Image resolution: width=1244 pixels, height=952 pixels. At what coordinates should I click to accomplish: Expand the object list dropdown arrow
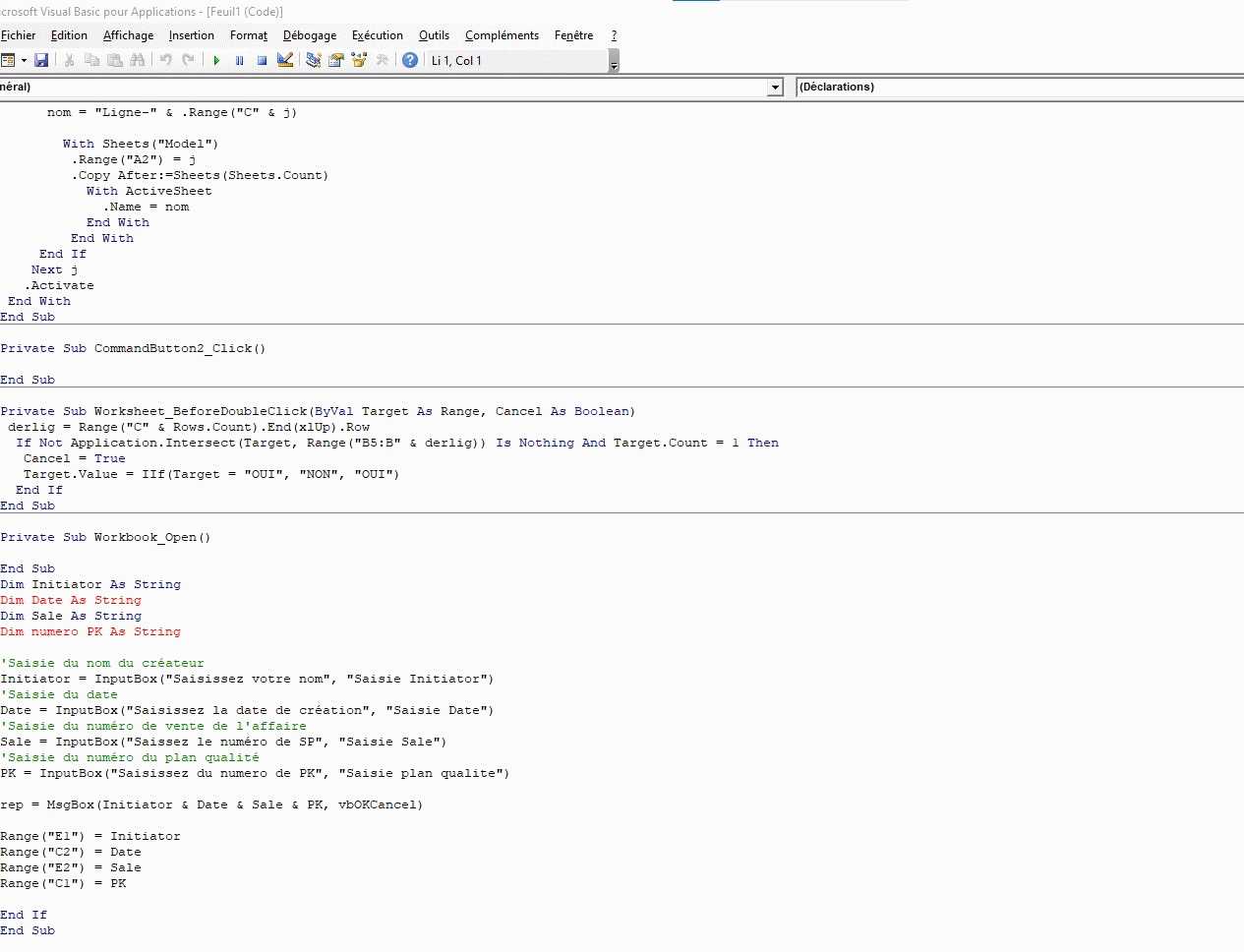click(775, 88)
